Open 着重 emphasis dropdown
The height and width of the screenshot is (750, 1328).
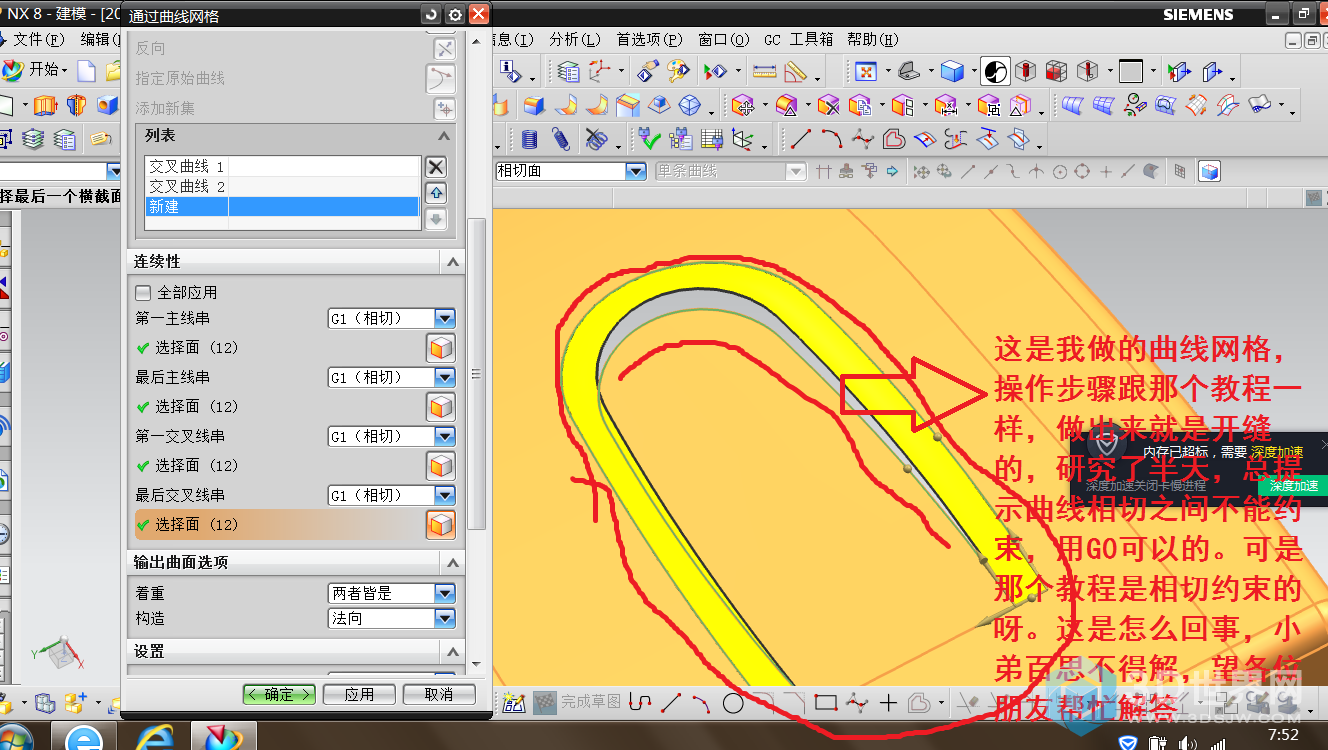445,593
